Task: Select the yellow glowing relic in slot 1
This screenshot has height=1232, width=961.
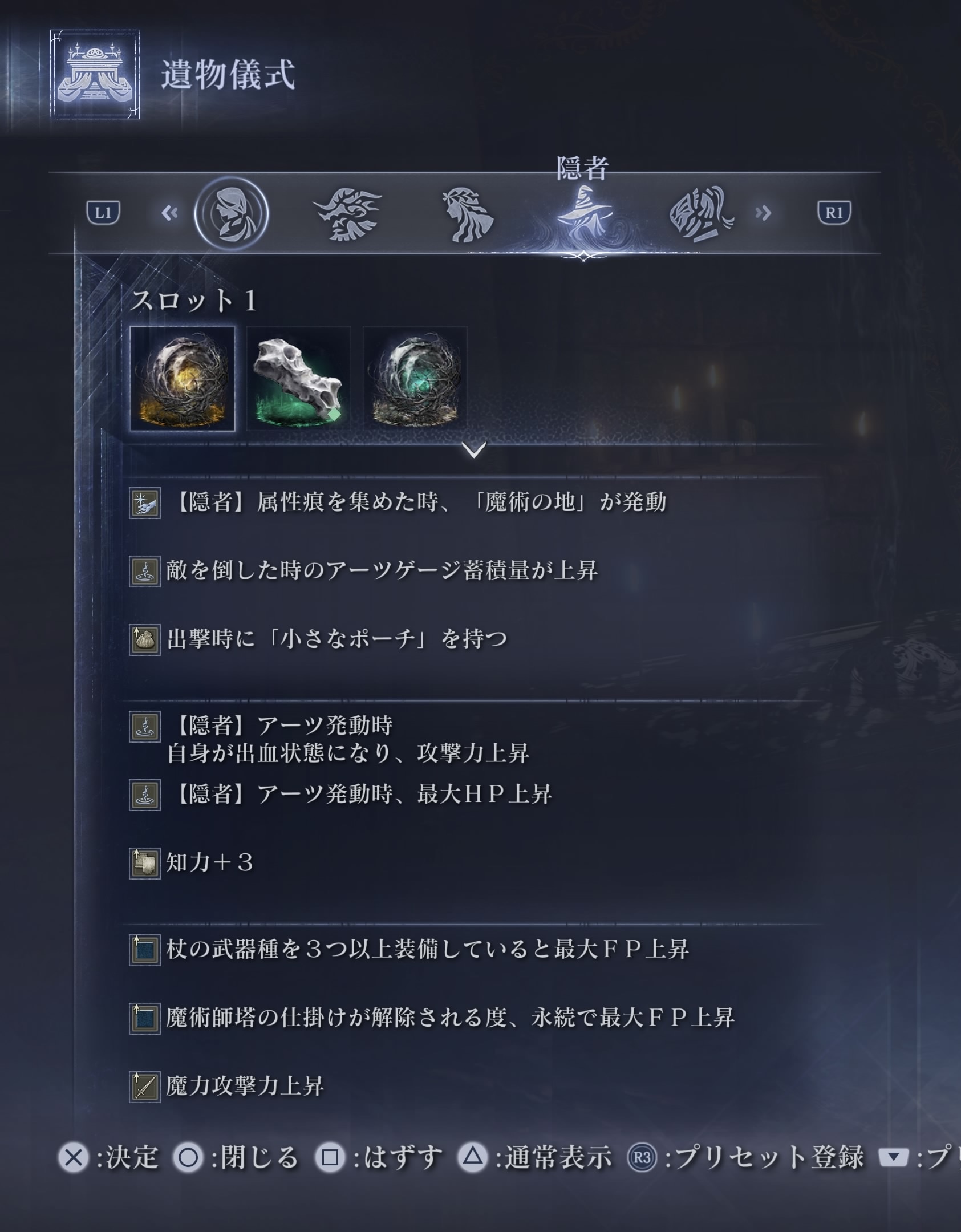Action: tap(183, 379)
